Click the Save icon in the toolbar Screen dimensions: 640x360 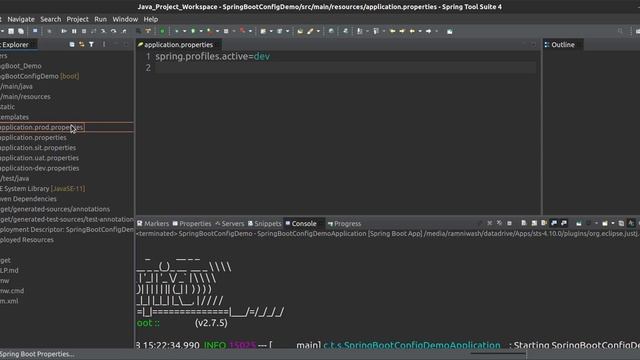[11, 31]
